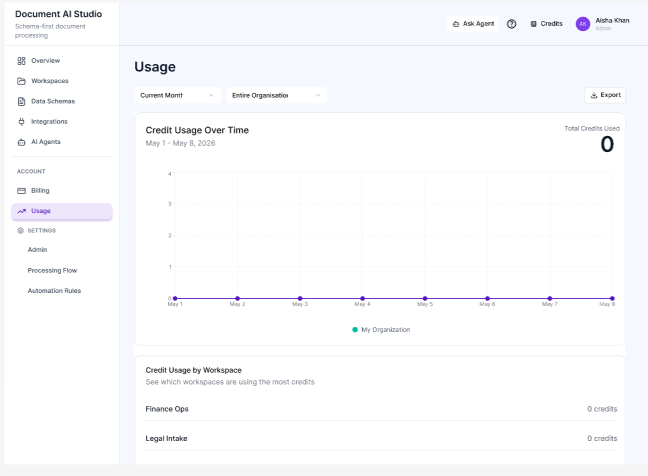Click the 'May 1 - May 8, 2026' date range

tap(180, 143)
